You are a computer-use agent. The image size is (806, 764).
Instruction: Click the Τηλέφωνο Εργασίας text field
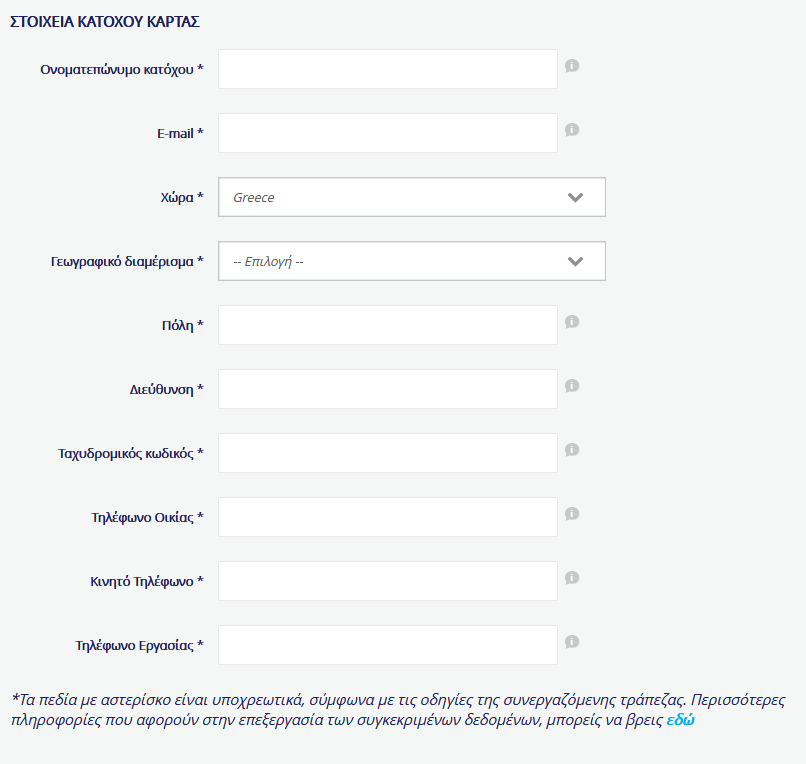click(x=388, y=645)
